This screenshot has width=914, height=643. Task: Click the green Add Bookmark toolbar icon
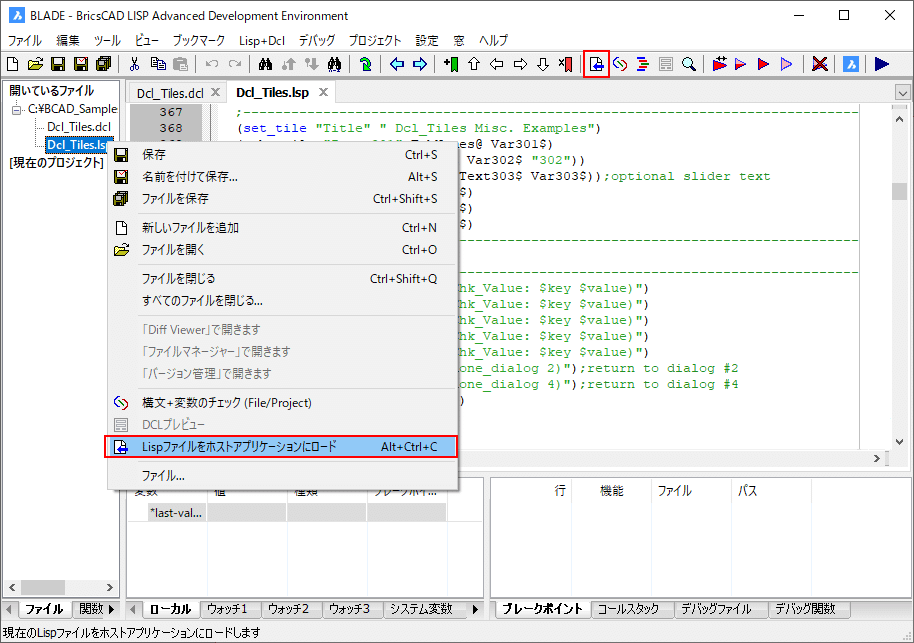click(451, 64)
